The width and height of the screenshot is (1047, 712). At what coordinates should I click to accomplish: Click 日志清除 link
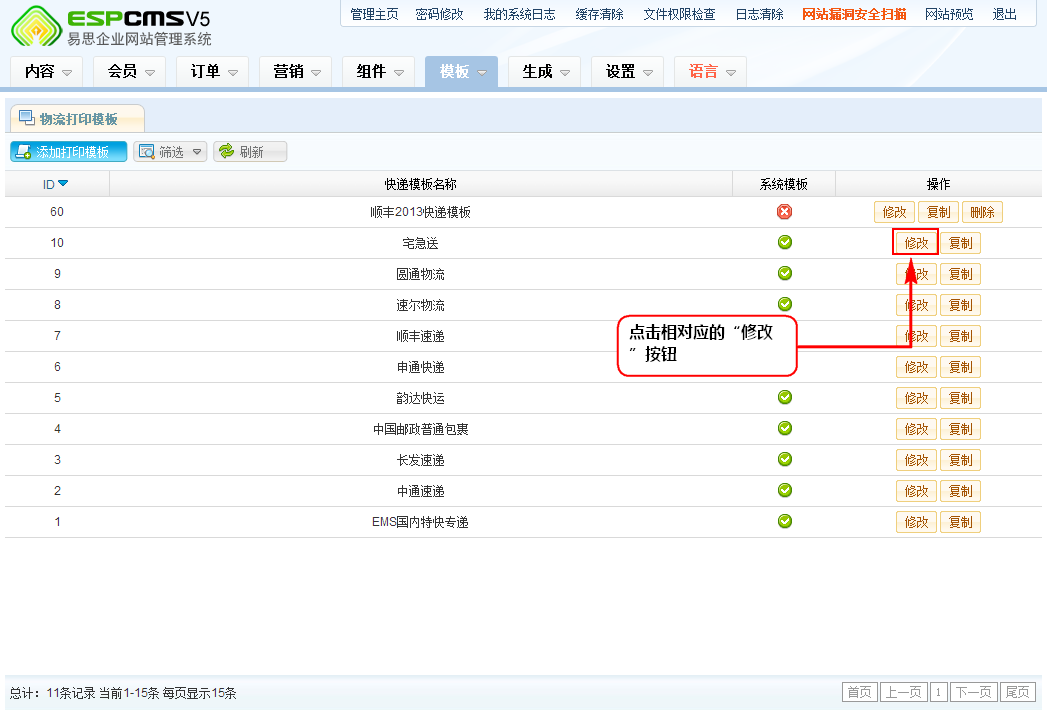click(759, 15)
